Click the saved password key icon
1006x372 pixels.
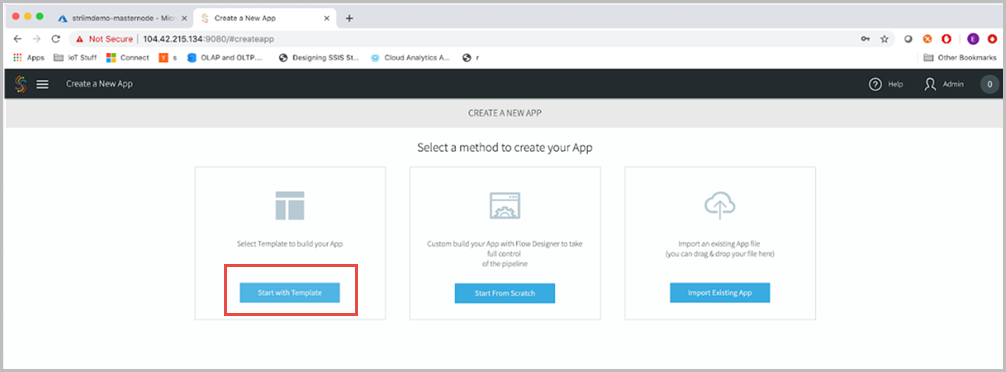click(x=865, y=39)
